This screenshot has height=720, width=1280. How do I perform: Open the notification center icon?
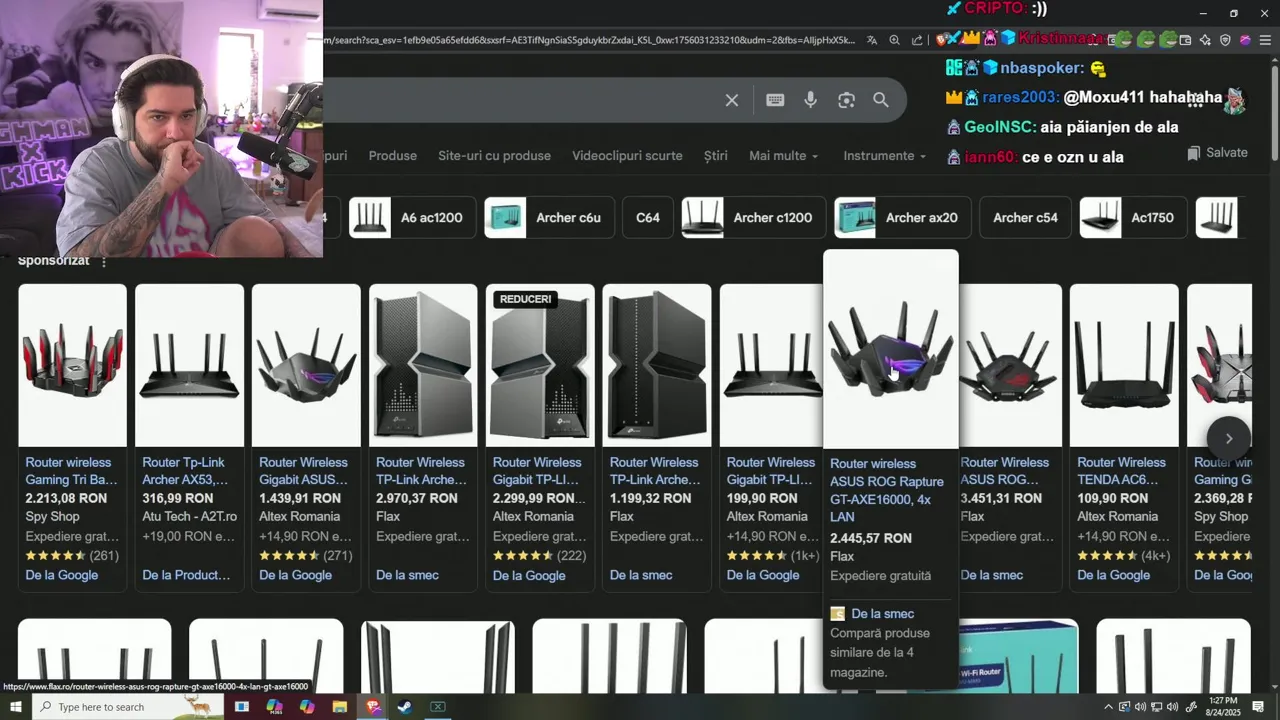[x=1259, y=707]
